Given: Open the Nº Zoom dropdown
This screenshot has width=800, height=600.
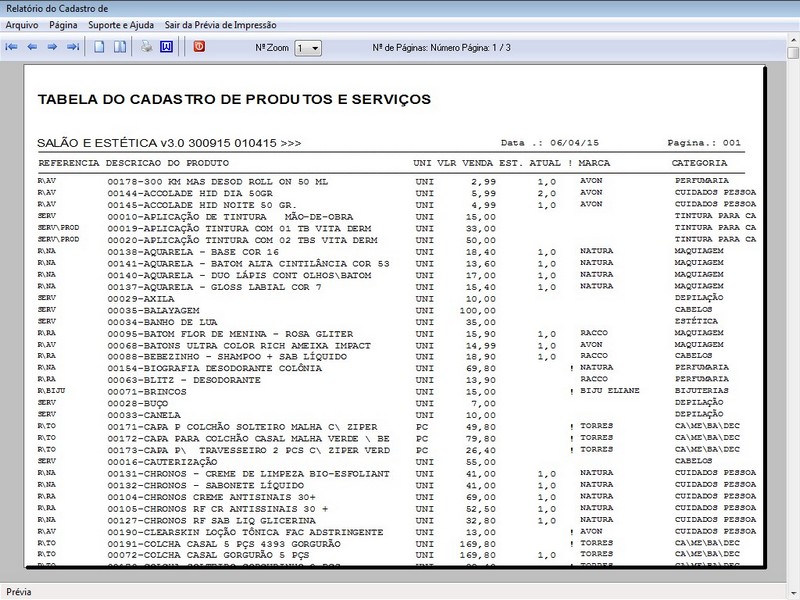Looking at the screenshot, I should point(309,48).
